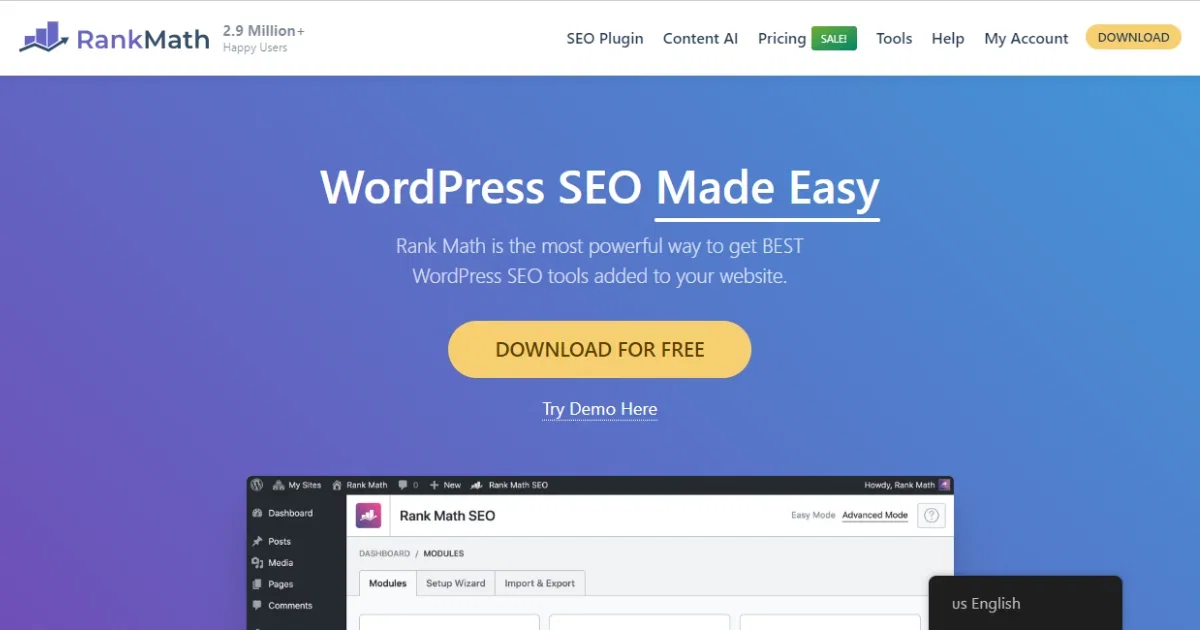Go to My Account

tap(1026, 38)
